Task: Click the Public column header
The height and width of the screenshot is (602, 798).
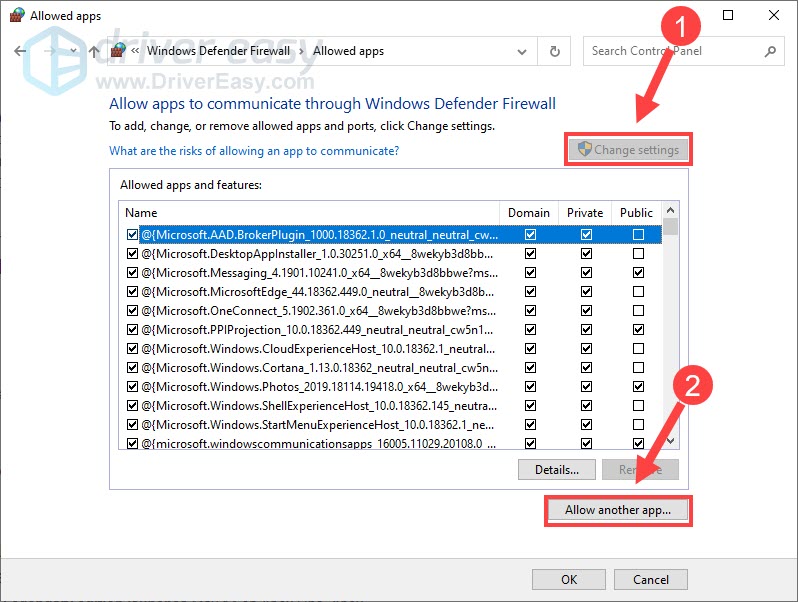Action: coord(636,213)
